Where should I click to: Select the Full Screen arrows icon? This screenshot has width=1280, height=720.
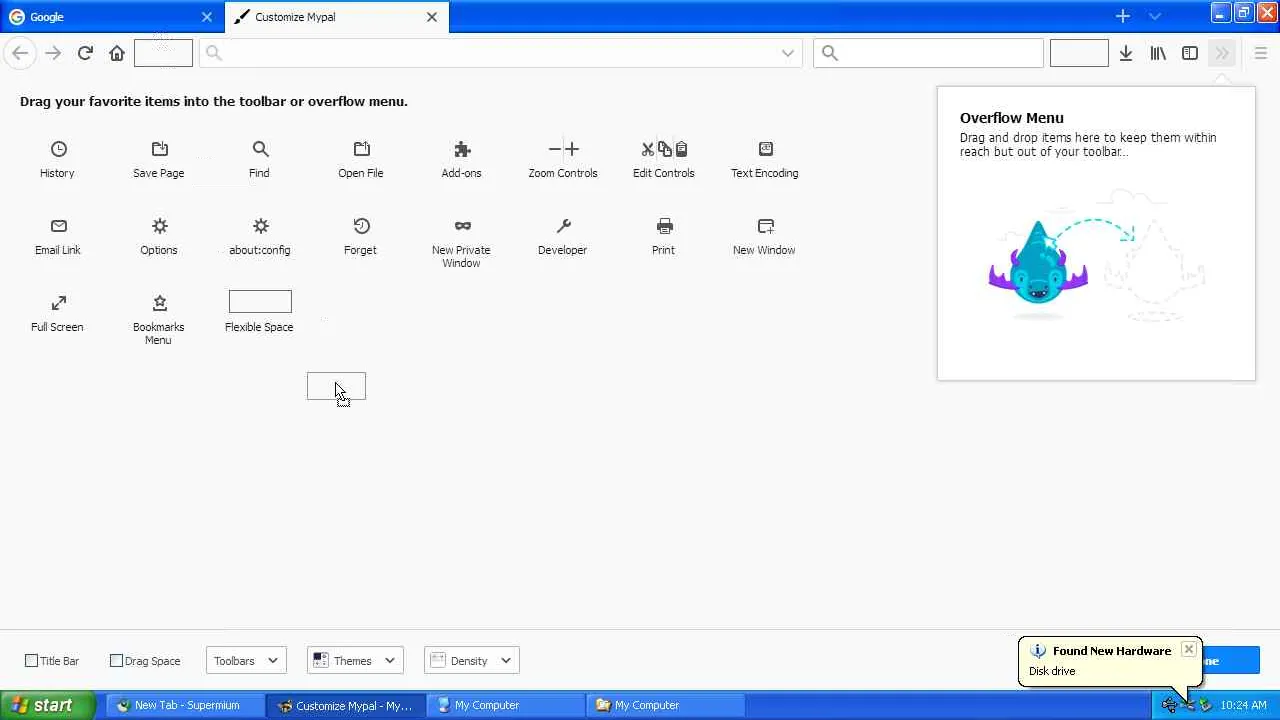[58, 303]
